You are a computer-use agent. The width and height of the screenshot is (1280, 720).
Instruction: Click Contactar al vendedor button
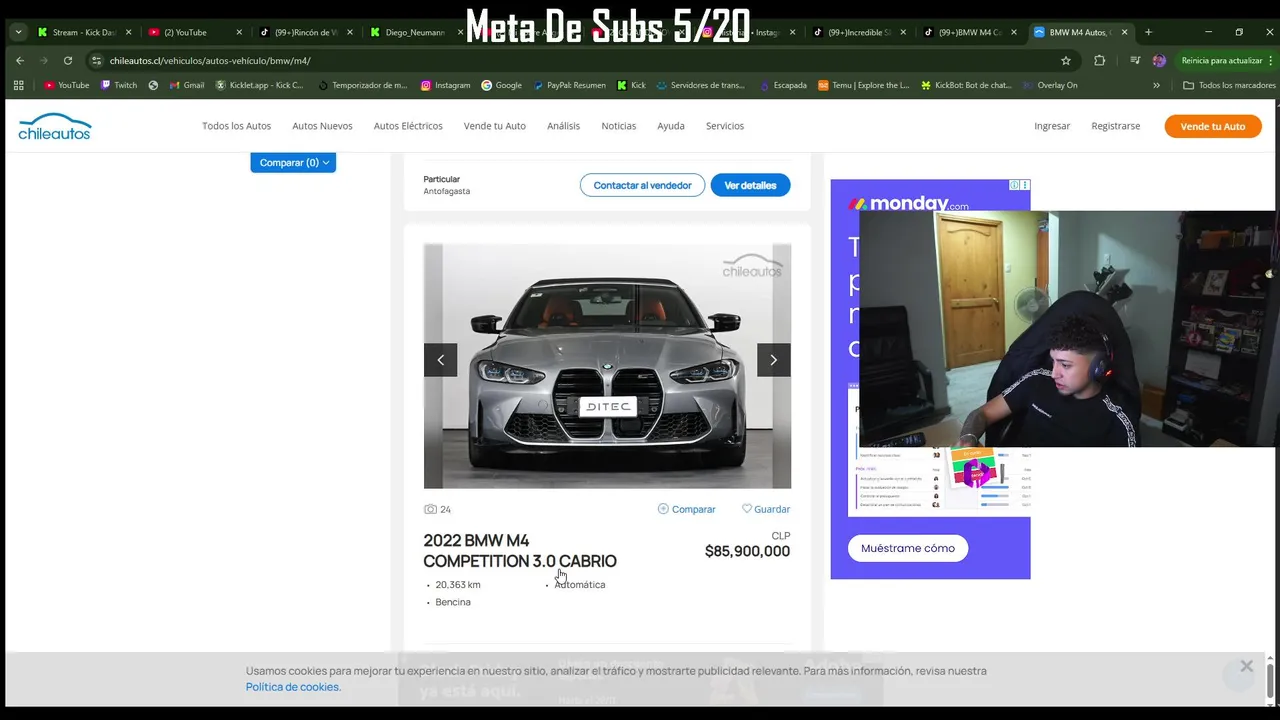pyautogui.click(x=642, y=185)
